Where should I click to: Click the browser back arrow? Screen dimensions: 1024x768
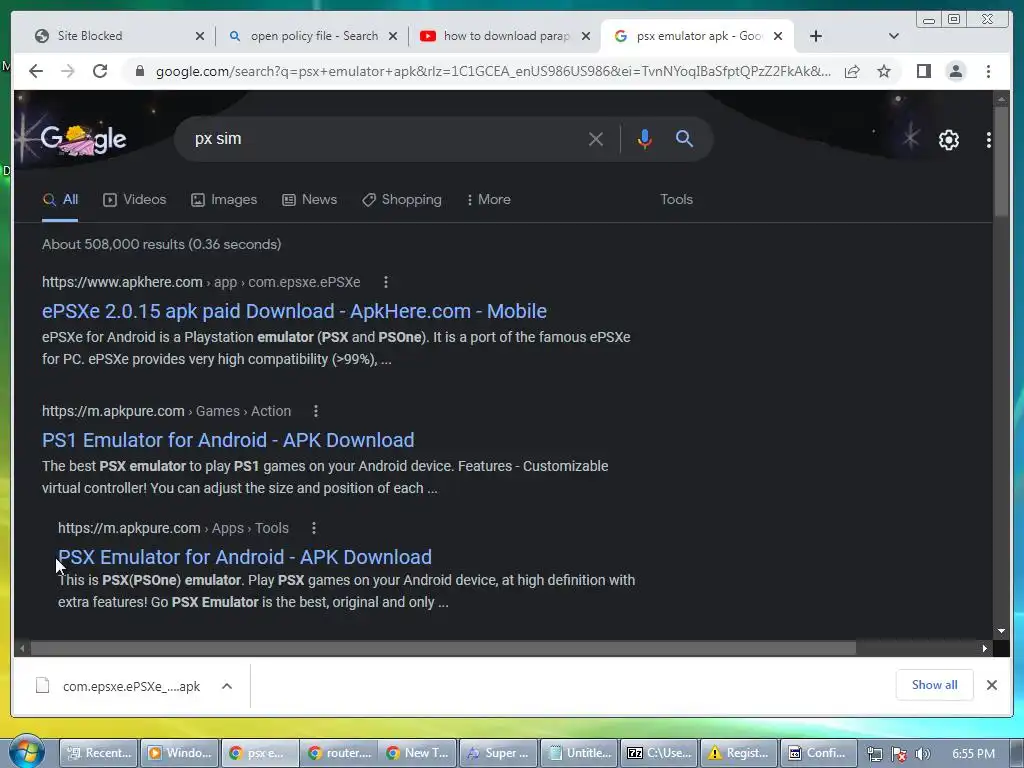point(36,71)
